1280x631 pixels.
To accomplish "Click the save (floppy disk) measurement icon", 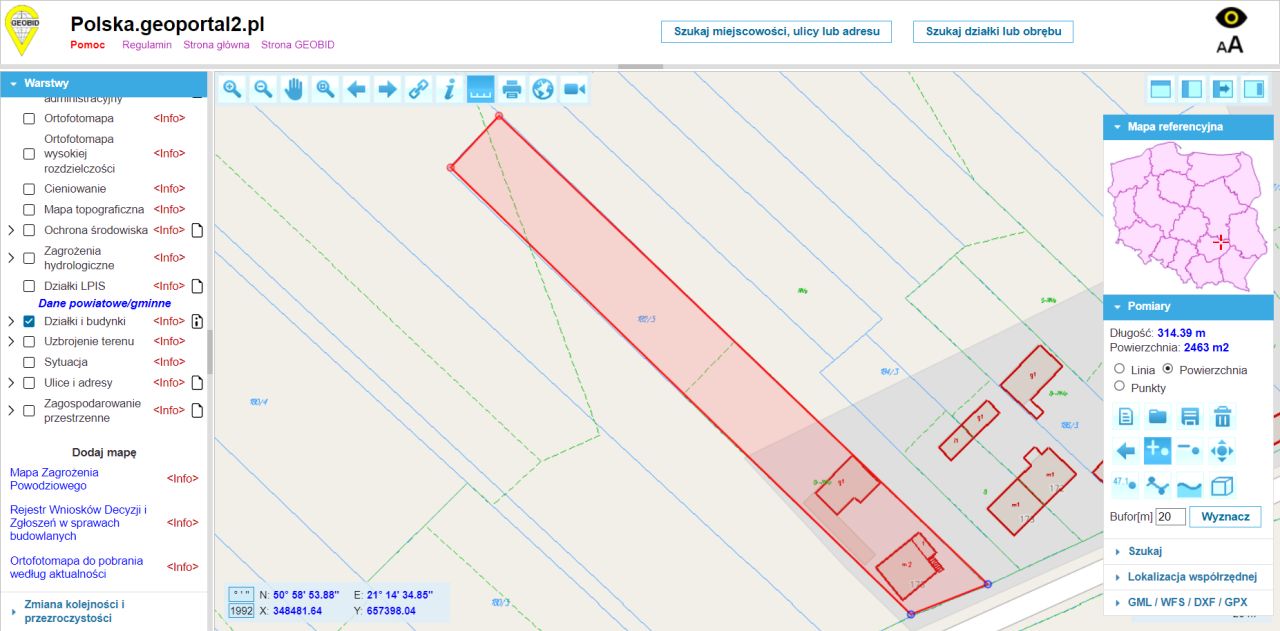I will 1190,417.
